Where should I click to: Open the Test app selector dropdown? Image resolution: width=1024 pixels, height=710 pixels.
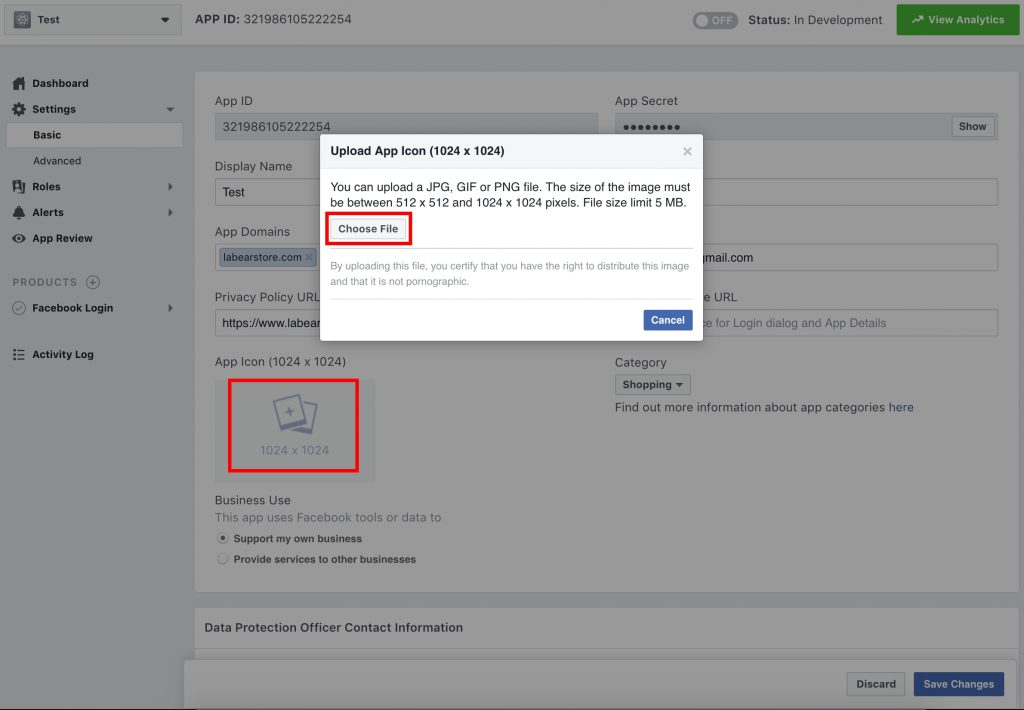click(x=93, y=20)
